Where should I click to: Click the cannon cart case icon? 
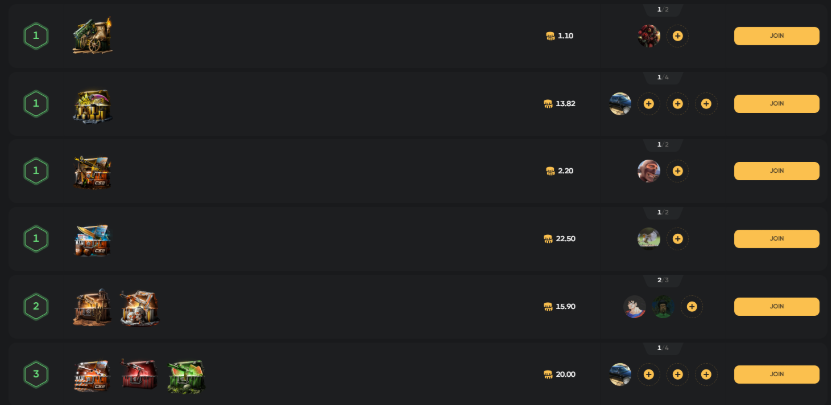tap(93, 36)
